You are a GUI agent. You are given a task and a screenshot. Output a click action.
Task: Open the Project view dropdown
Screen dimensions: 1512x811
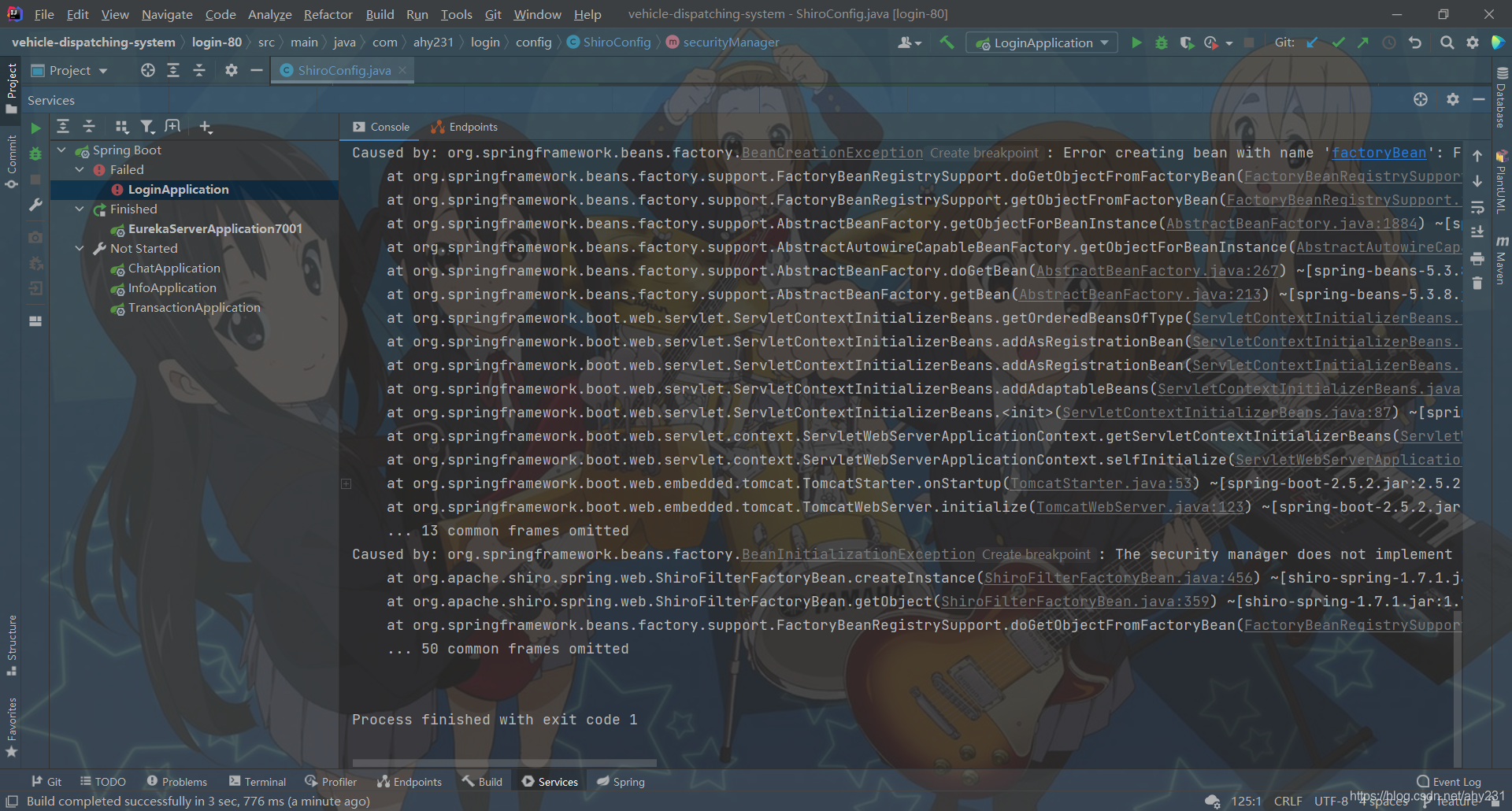point(69,70)
